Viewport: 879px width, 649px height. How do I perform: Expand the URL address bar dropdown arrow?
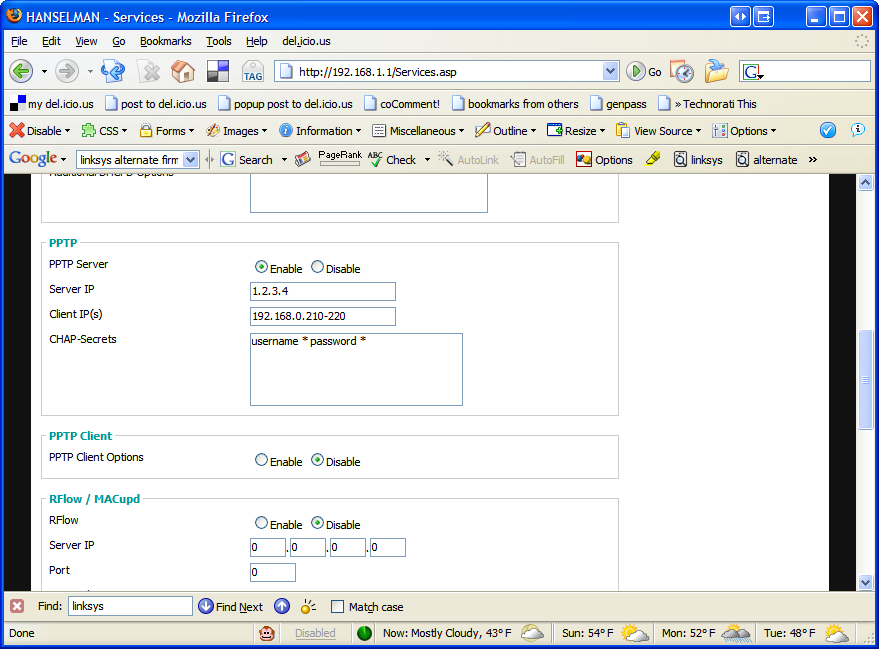(610, 71)
